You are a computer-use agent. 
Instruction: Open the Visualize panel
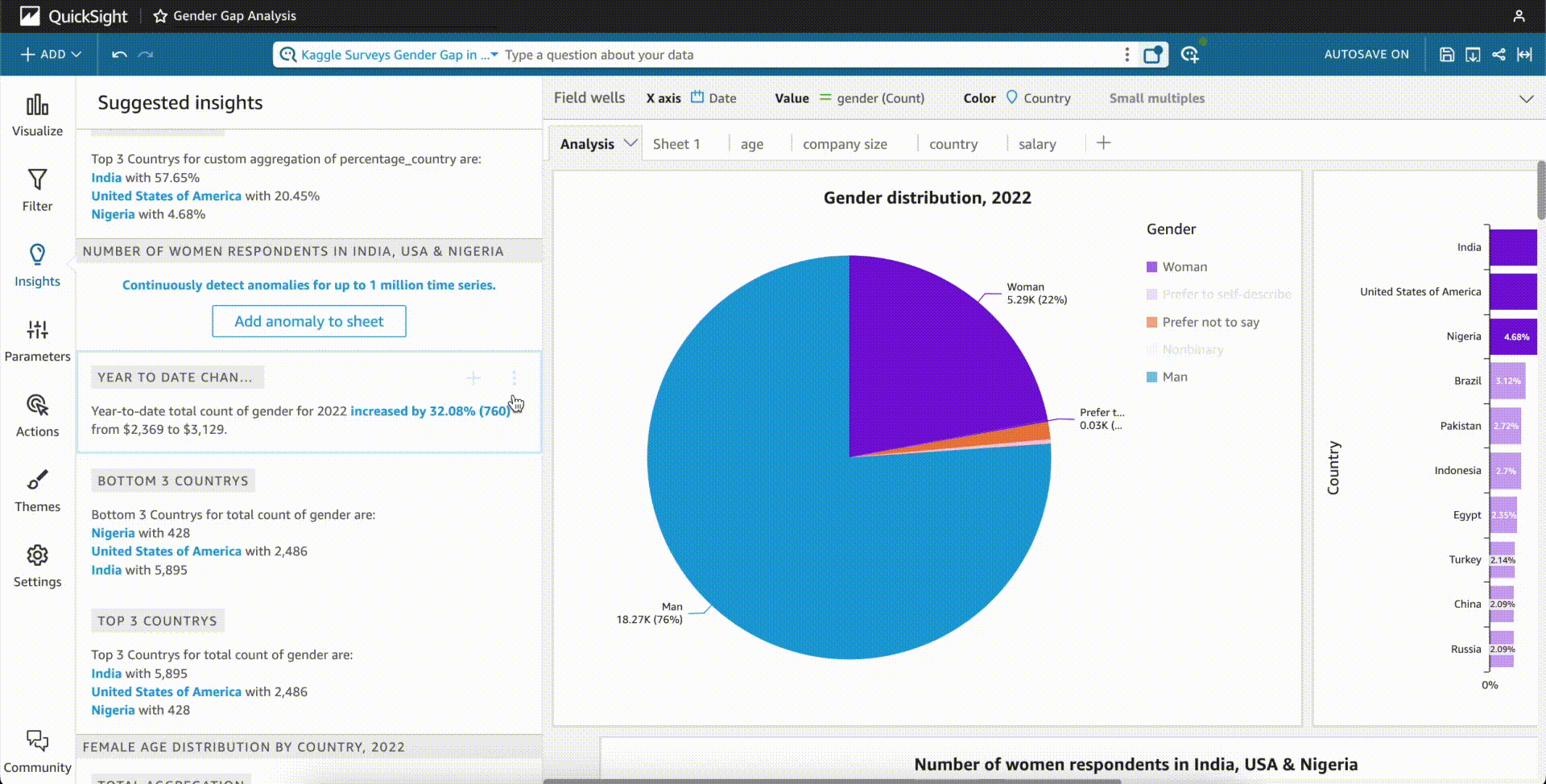(37, 115)
